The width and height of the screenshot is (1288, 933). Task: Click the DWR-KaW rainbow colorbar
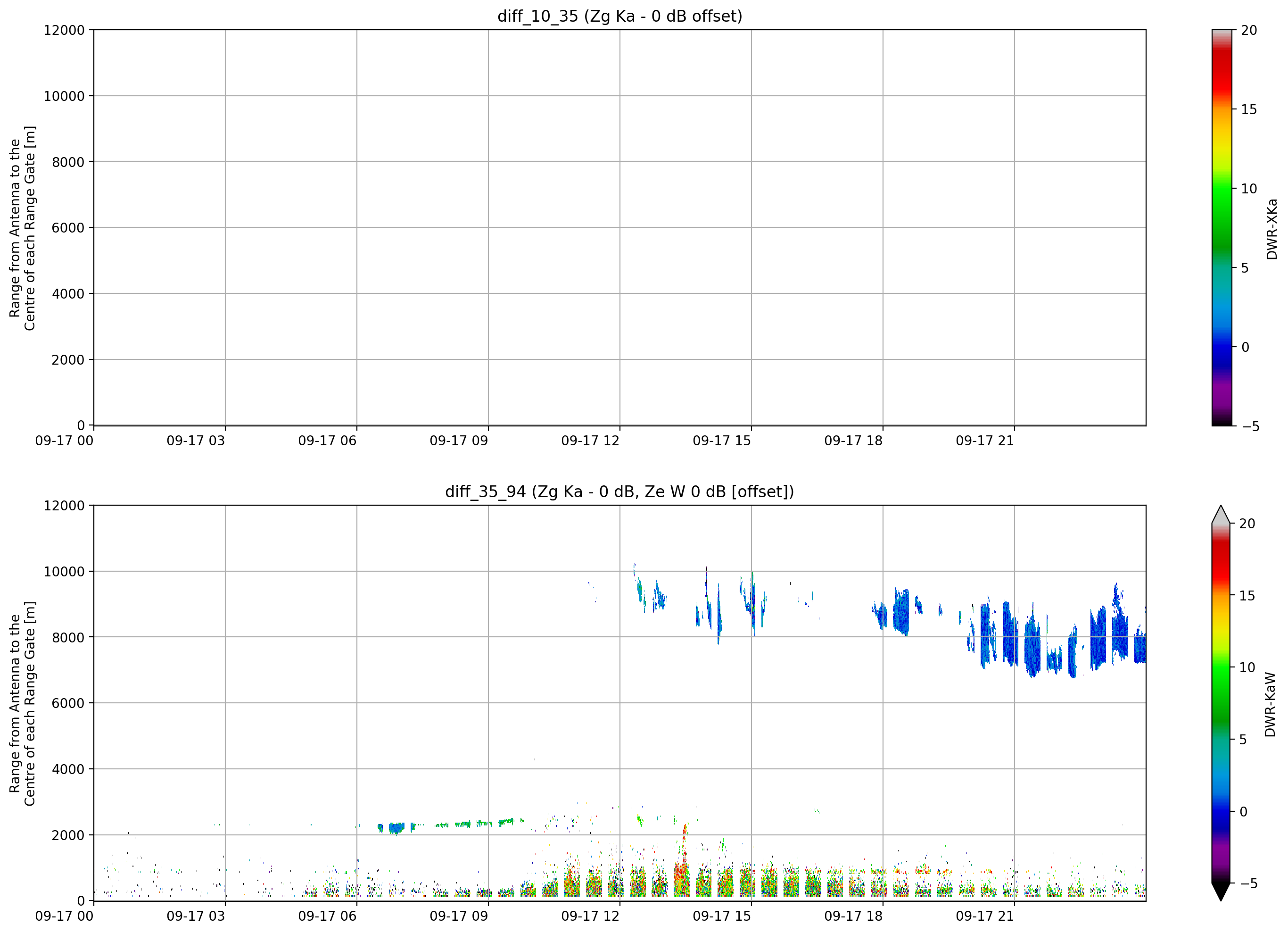coord(1221,703)
